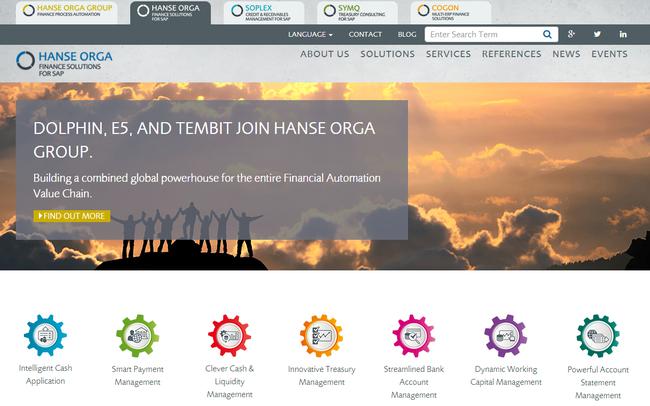Click the search magnifier icon

coord(547,34)
